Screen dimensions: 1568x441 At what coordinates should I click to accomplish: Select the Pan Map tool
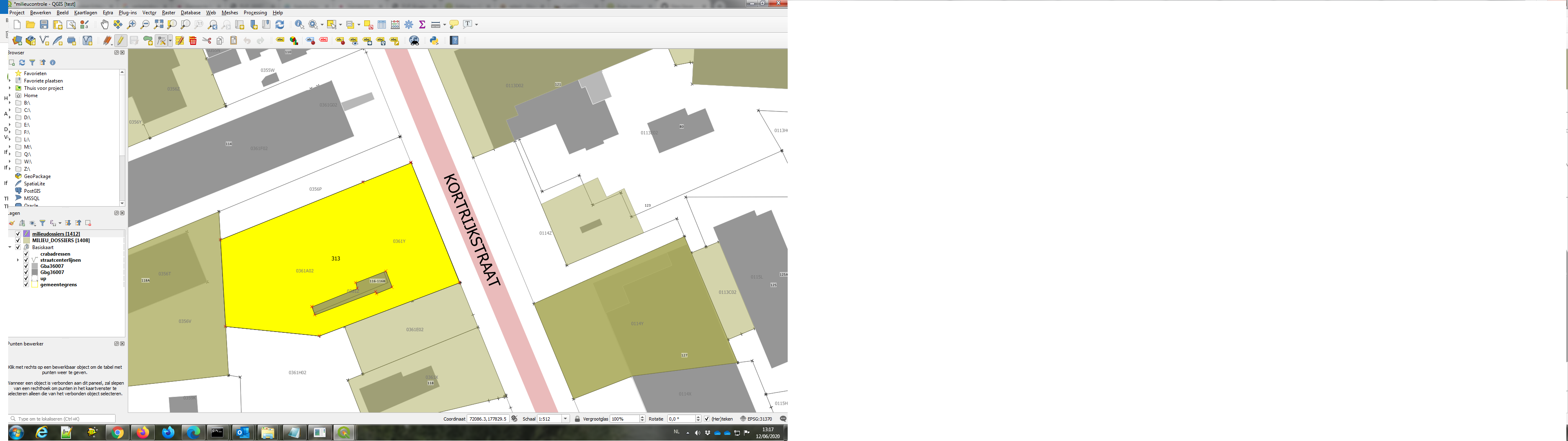105,25
